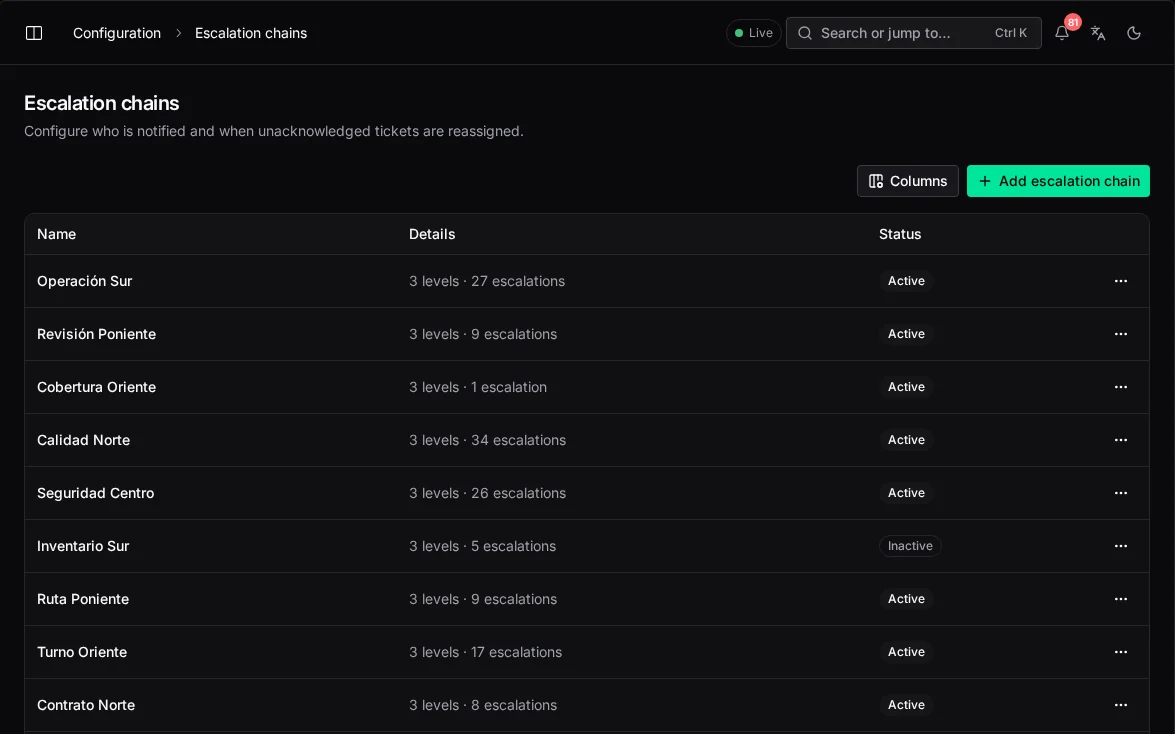Click '3 levels · 17 escalations' details
Viewport: 1175px width, 734px height.
[486, 652]
